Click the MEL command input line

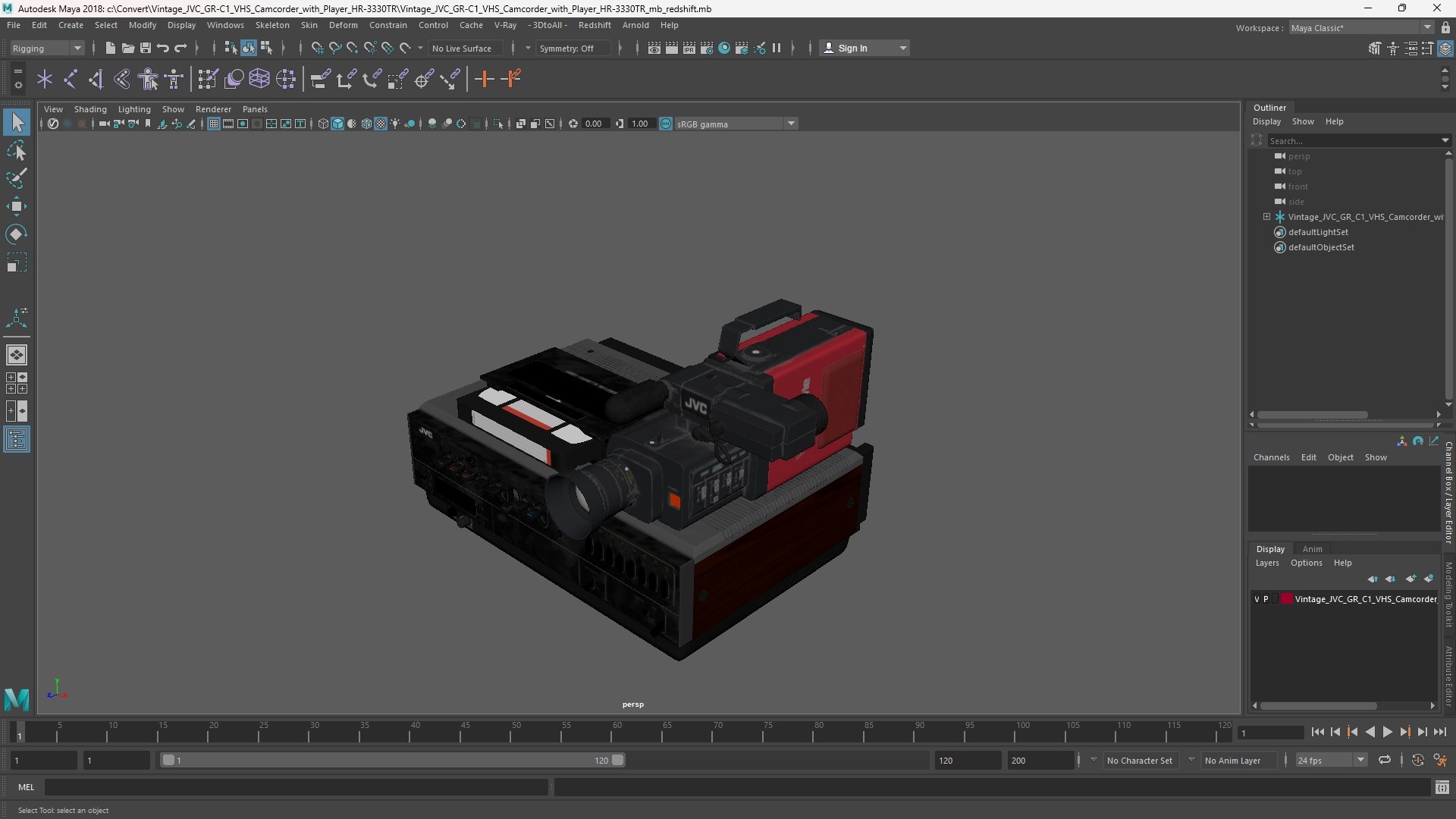point(296,787)
